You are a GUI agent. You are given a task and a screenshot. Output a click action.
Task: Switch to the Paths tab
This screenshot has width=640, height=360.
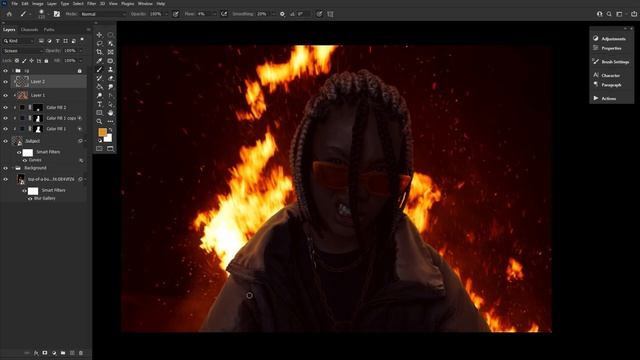point(49,30)
